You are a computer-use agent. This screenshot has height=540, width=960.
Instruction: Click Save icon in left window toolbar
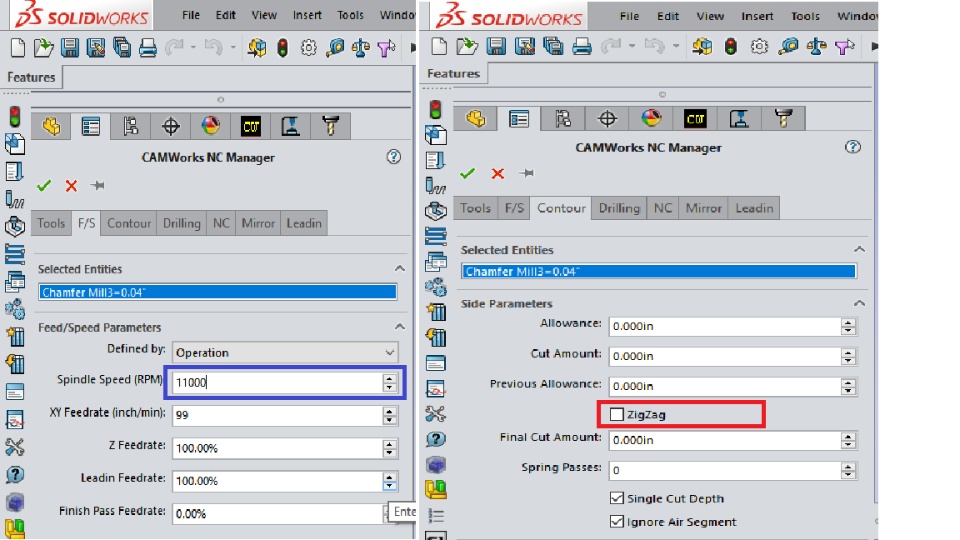pos(70,47)
